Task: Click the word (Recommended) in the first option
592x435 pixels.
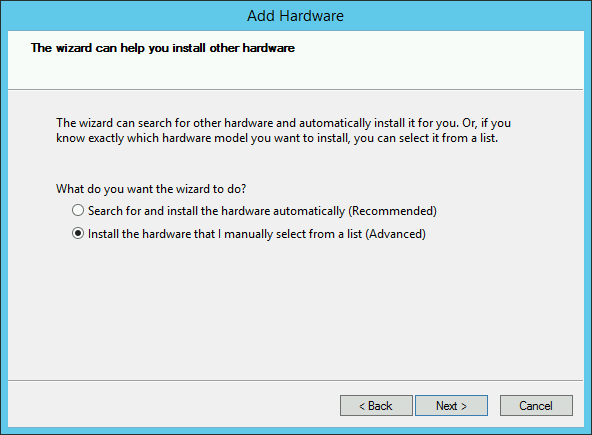Action: [x=392, y=211]
